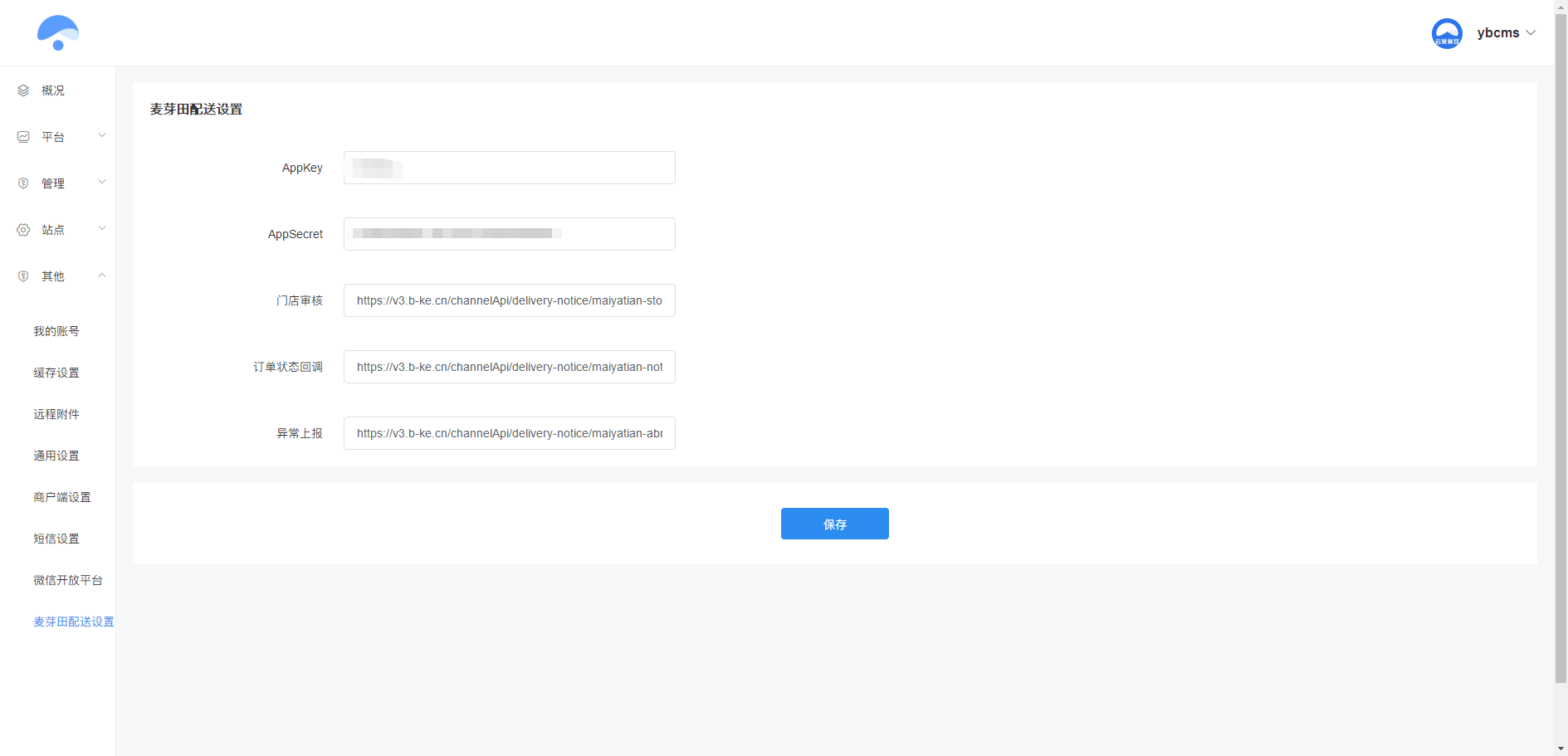Open the ybcms account dropdown arrow
The height and width of the screenshot is (756, 1568).
coord(1531,33)
